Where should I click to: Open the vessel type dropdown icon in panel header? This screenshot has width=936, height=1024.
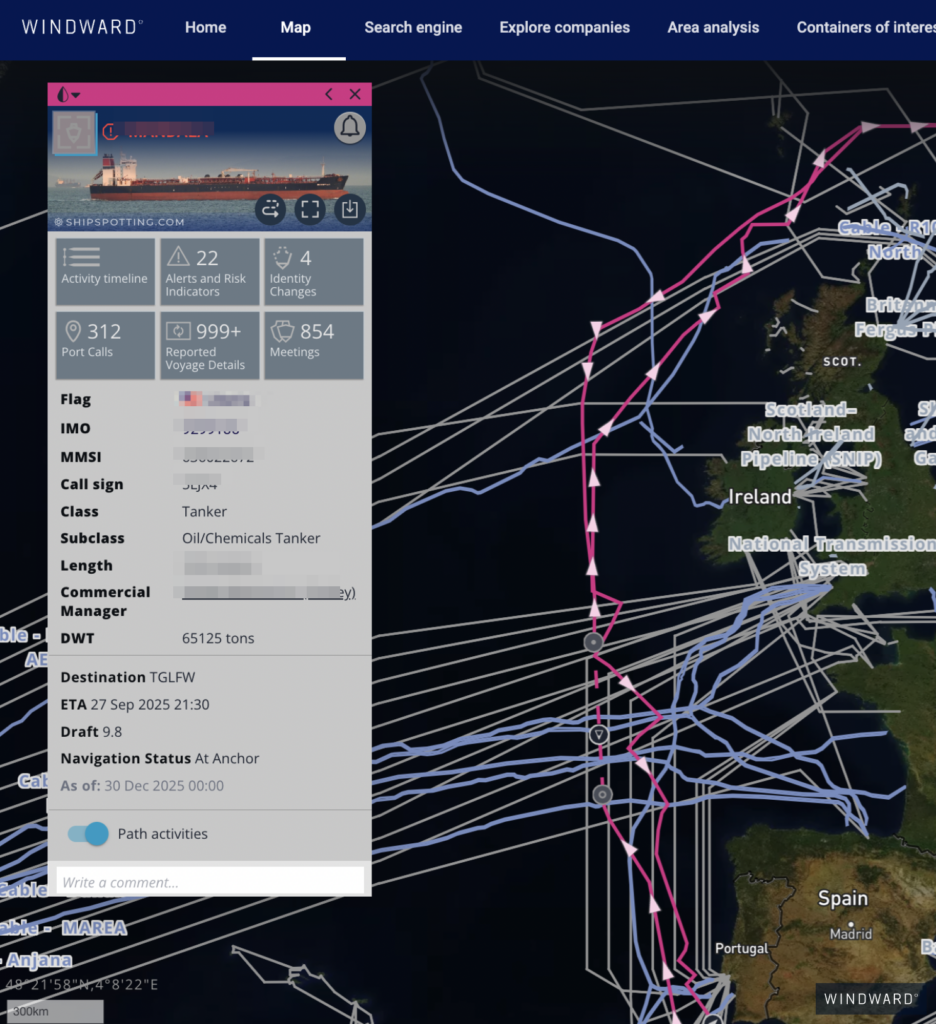pyautogui.click(x=67, y=95)
